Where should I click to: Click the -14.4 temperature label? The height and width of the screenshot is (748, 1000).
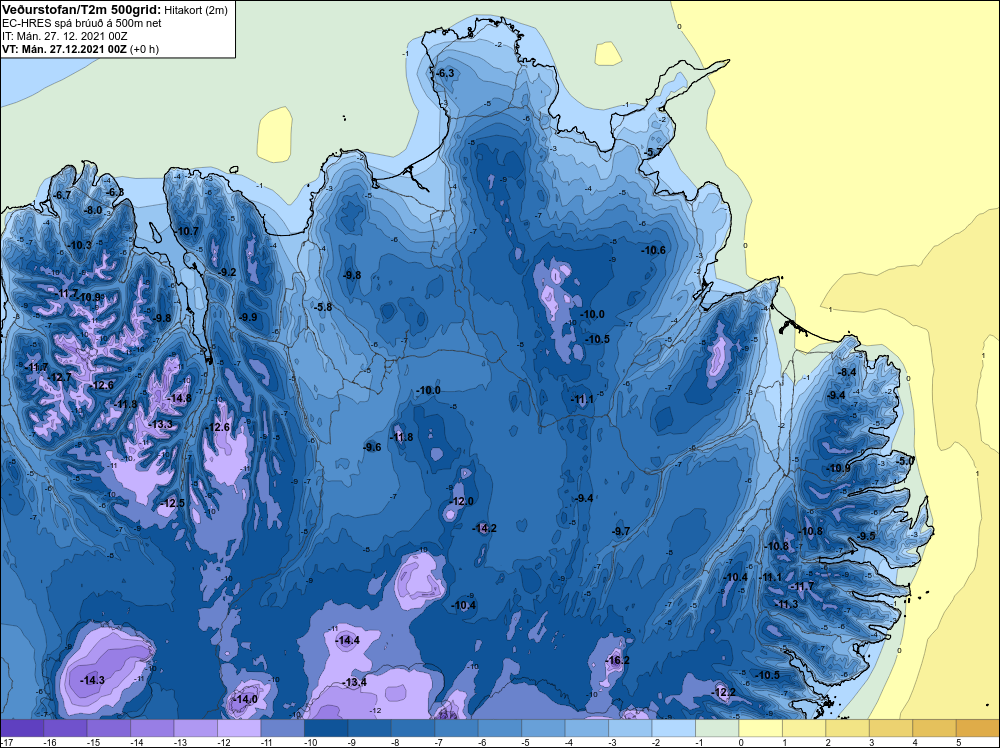click(348, 640)
